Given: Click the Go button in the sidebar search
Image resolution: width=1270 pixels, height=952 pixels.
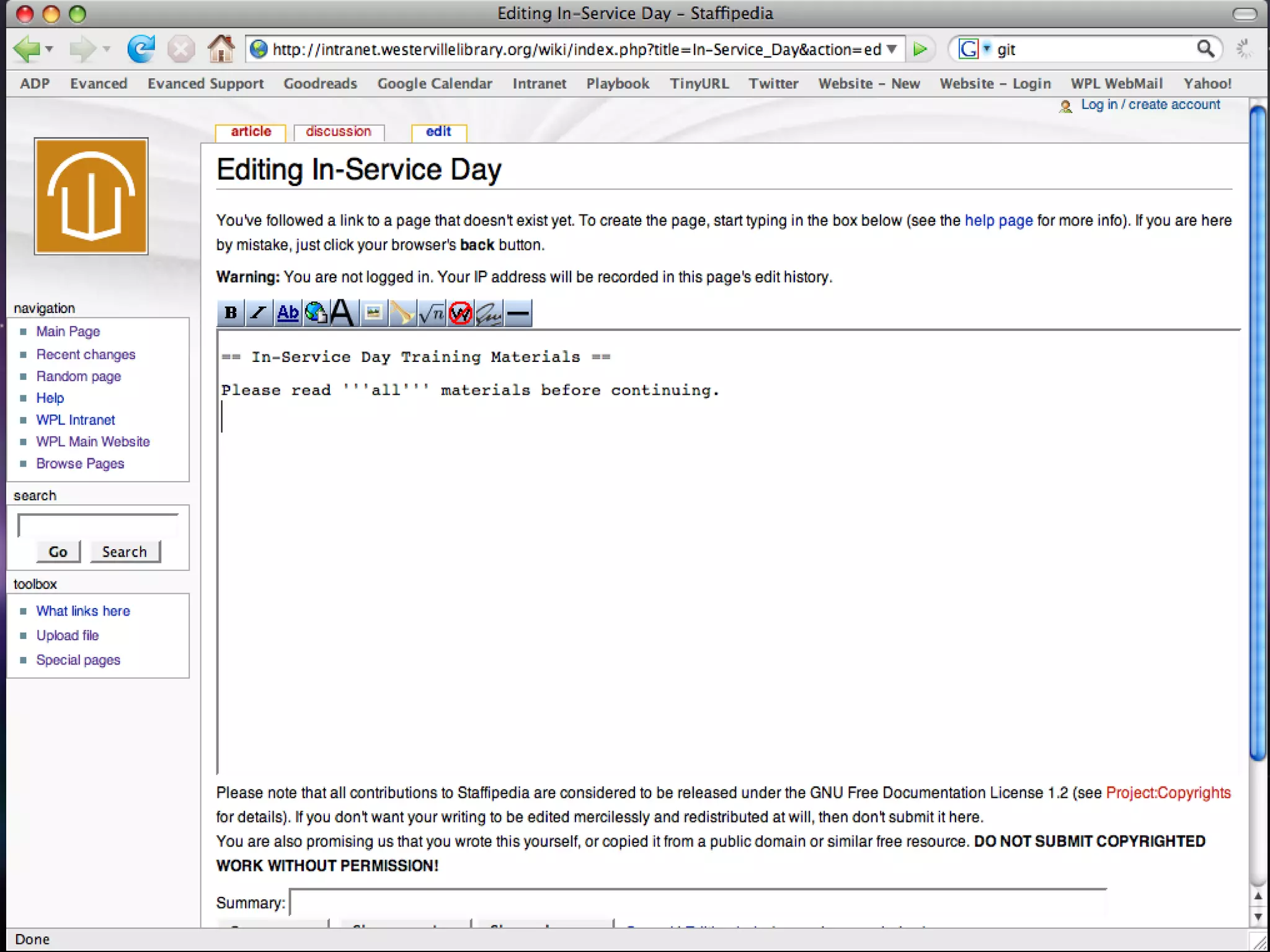Looking at the screenshot, I should (58, 552).
